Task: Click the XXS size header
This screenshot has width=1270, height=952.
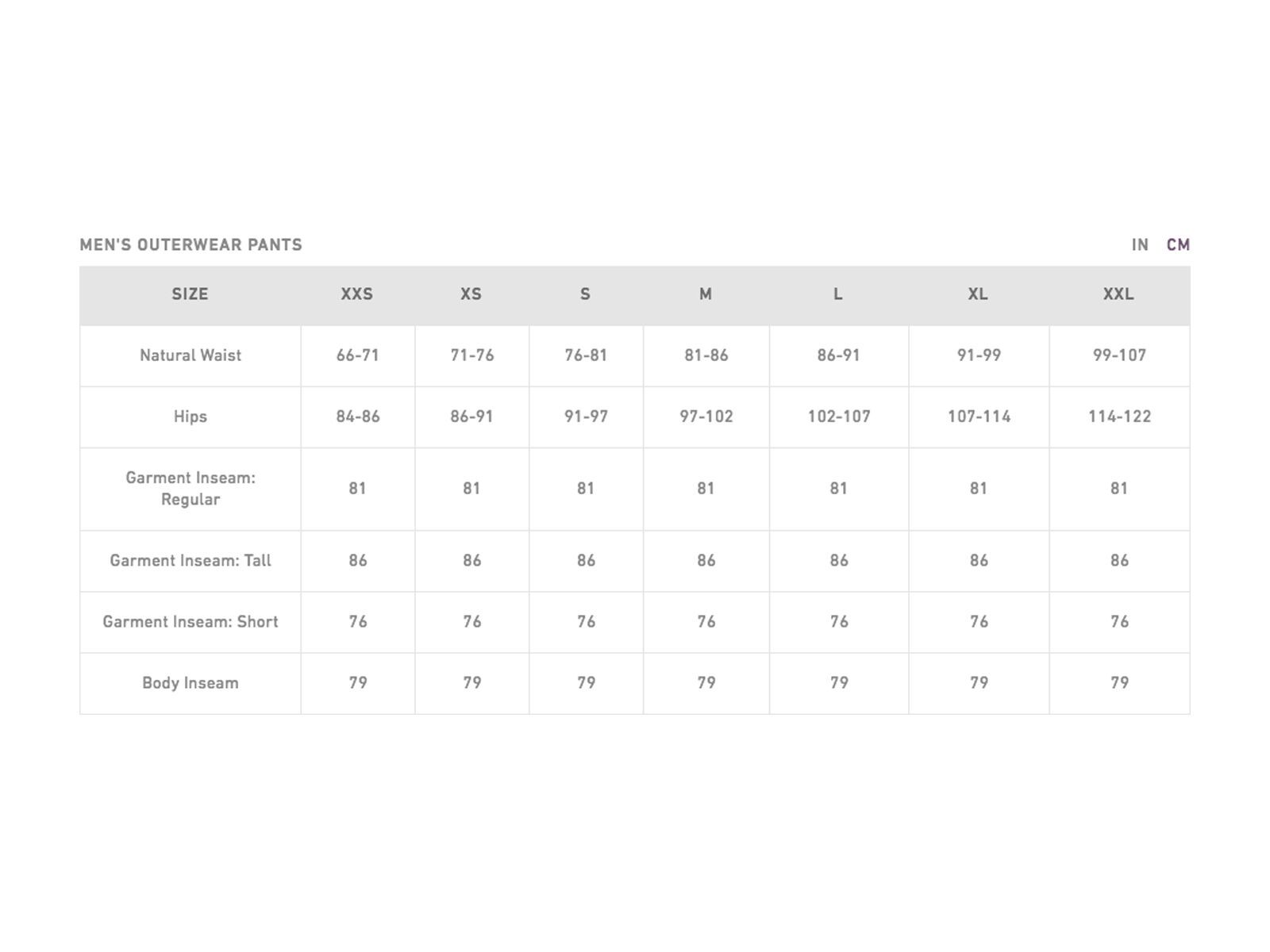Action: tap(357, 294)
